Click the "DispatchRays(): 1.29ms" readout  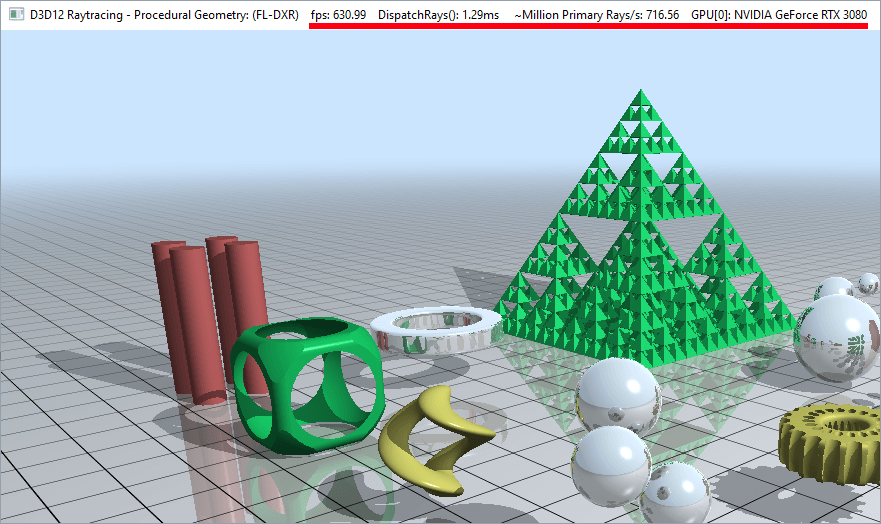coord(438,15)
